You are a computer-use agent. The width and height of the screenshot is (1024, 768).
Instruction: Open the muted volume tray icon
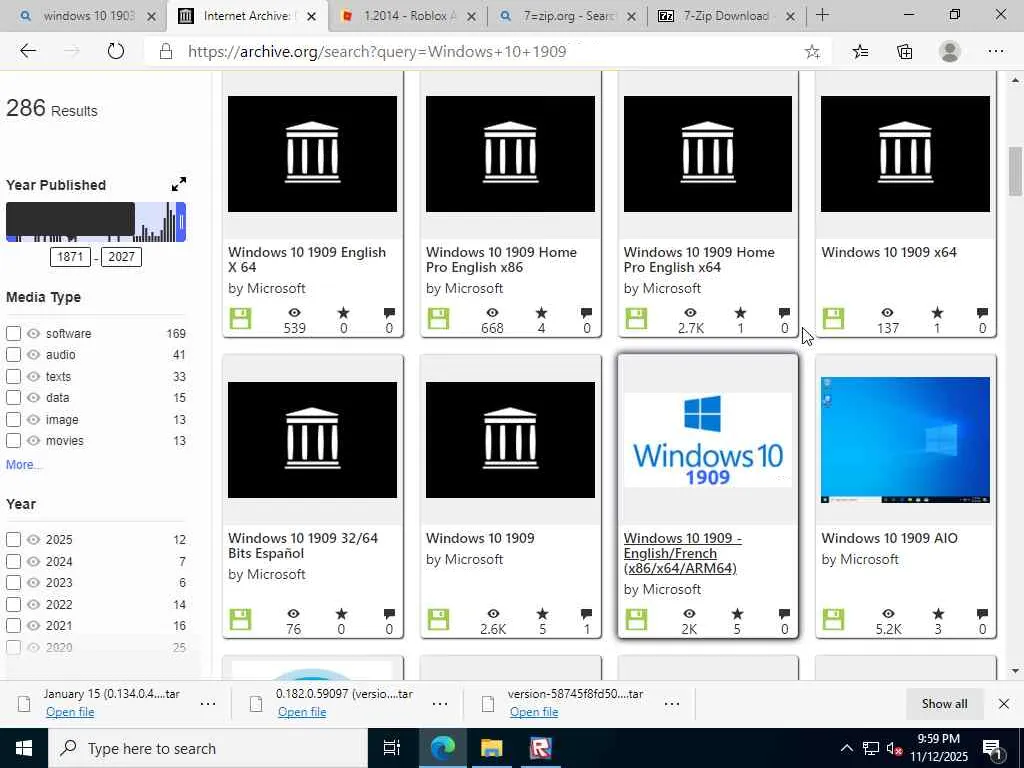[894, 748]
